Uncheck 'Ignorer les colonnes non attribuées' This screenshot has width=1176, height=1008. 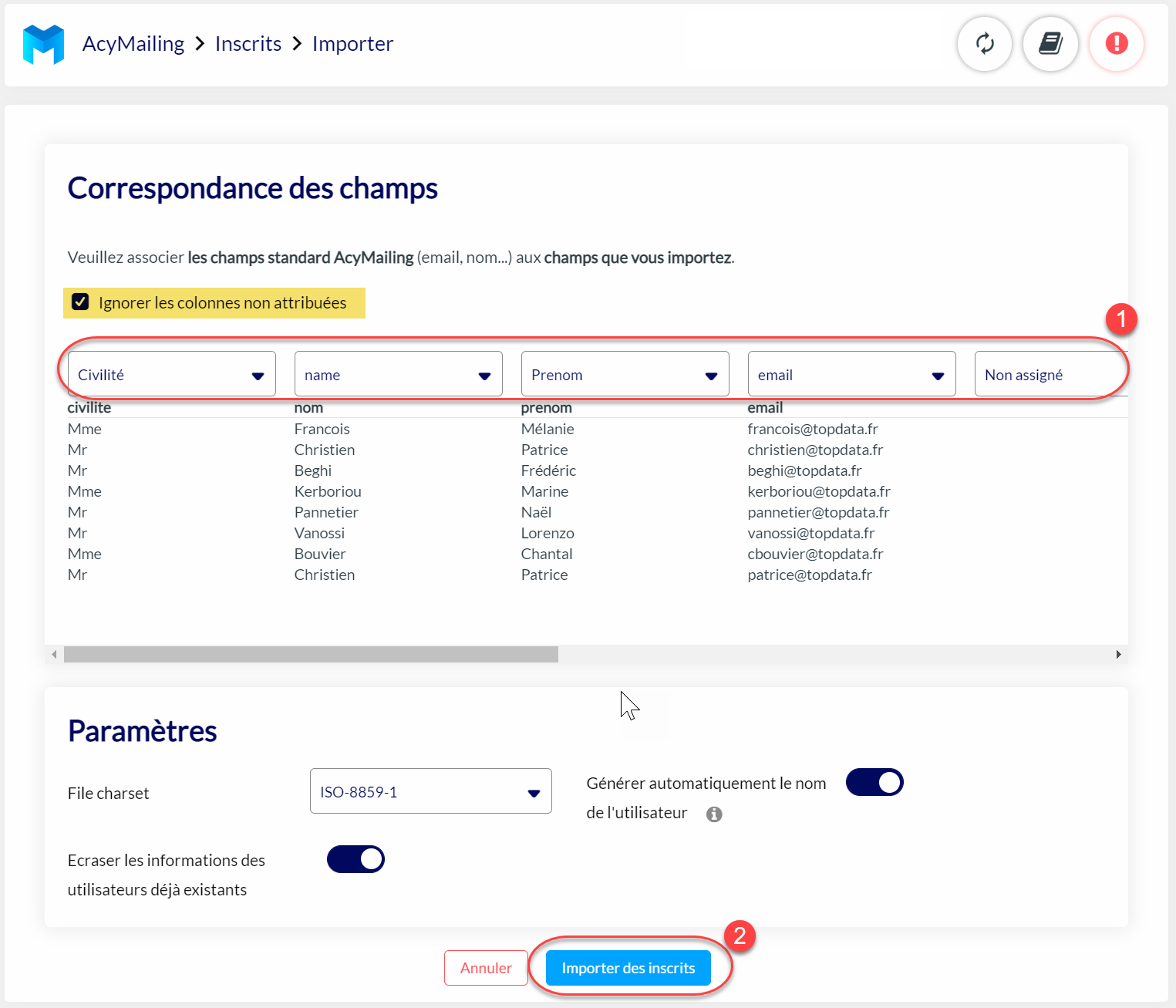(80, 302)
